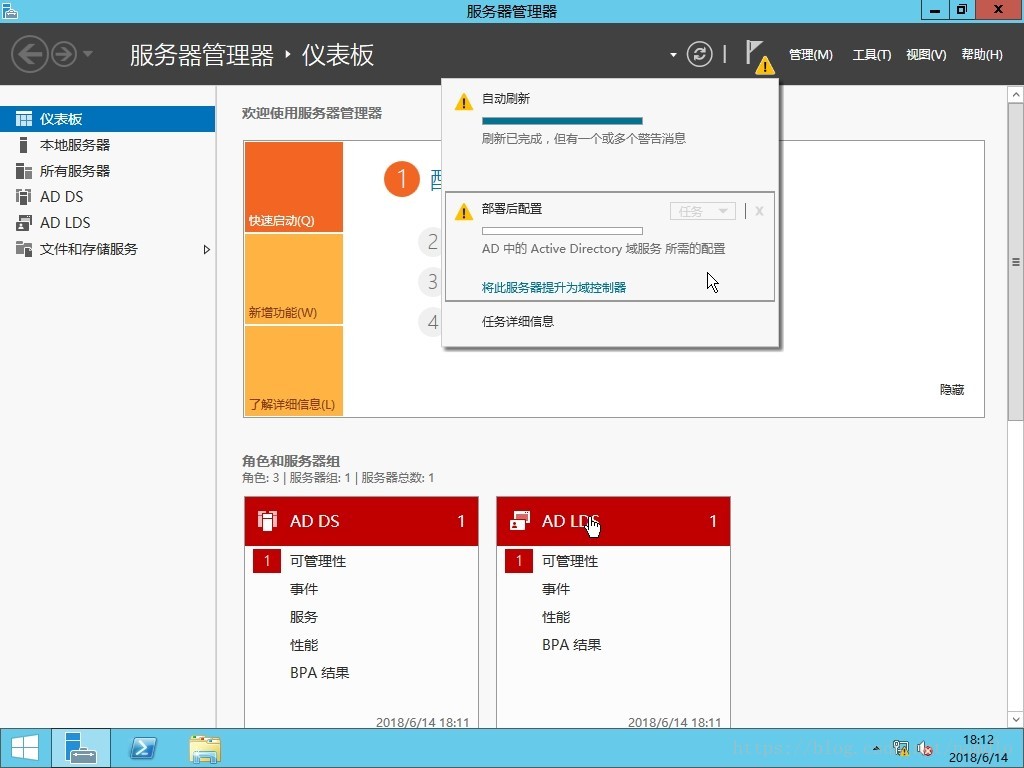Open 服务 in the AD DS tile

[304, 617]
